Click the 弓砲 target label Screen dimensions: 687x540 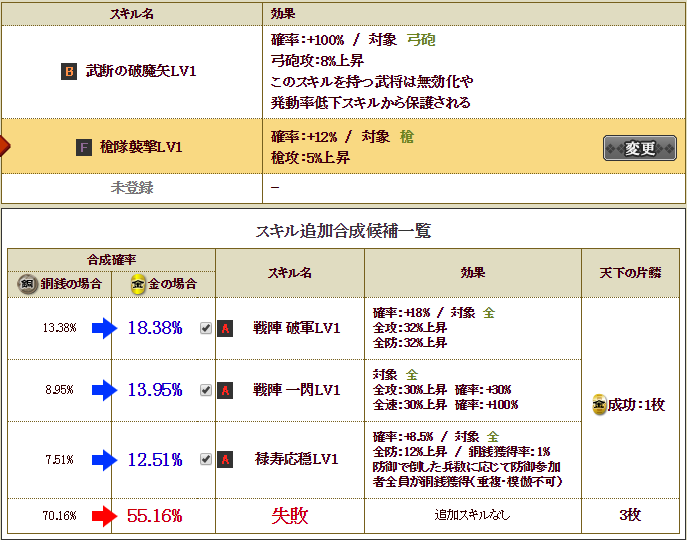[x=421, y=40]
